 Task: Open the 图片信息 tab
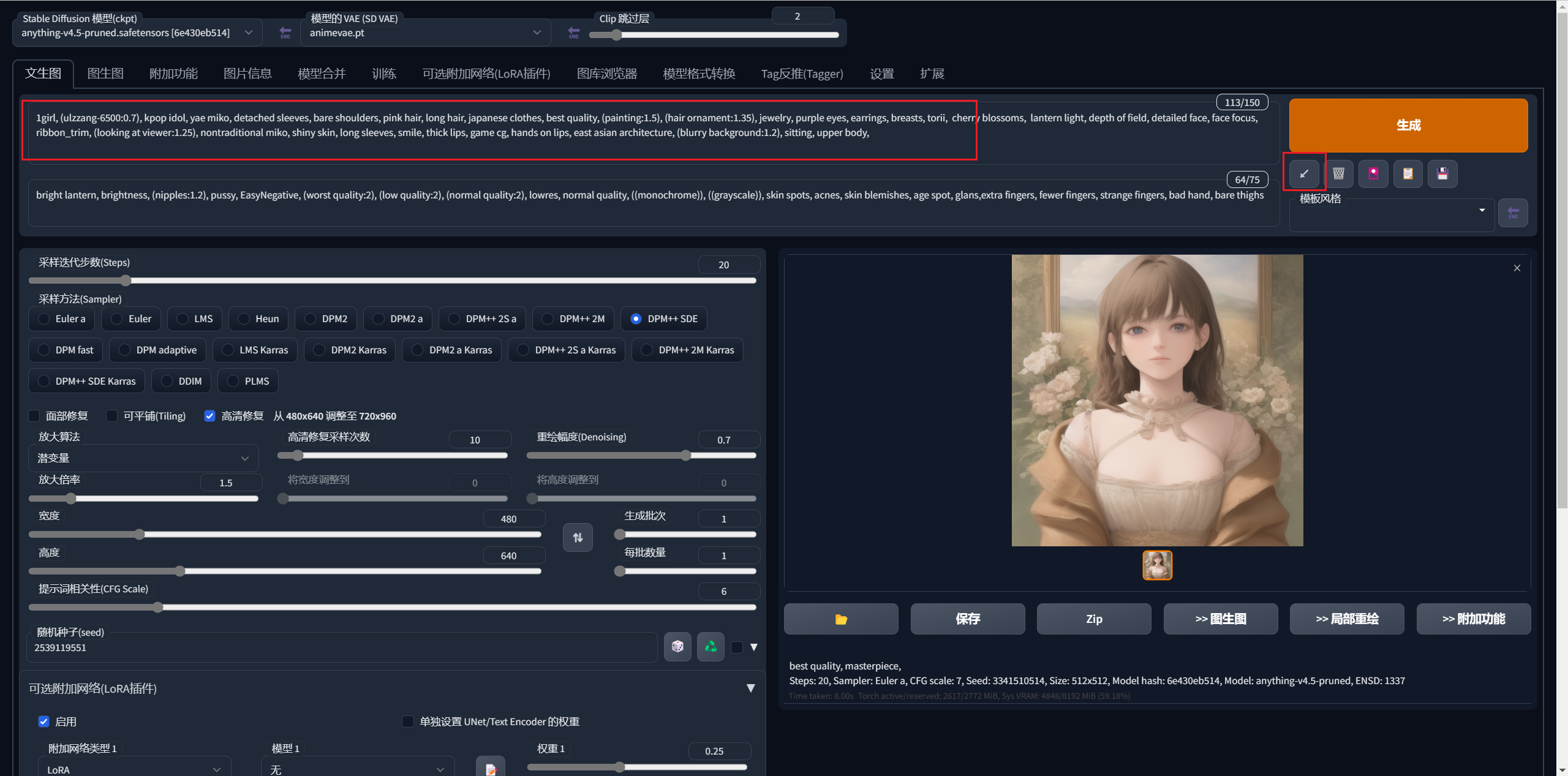(247, 74)
